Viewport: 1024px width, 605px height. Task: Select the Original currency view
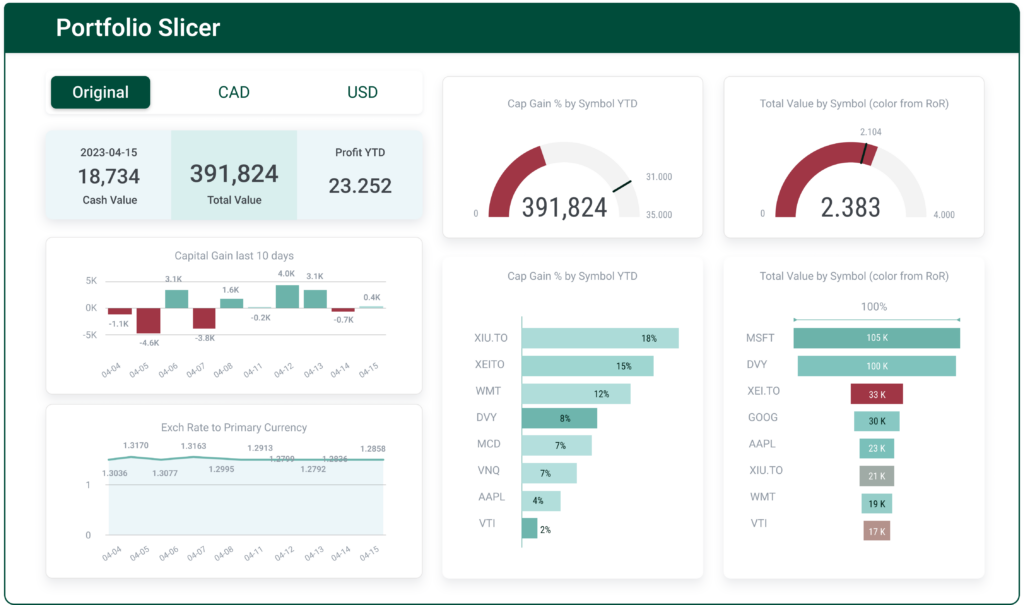(100, 92)
